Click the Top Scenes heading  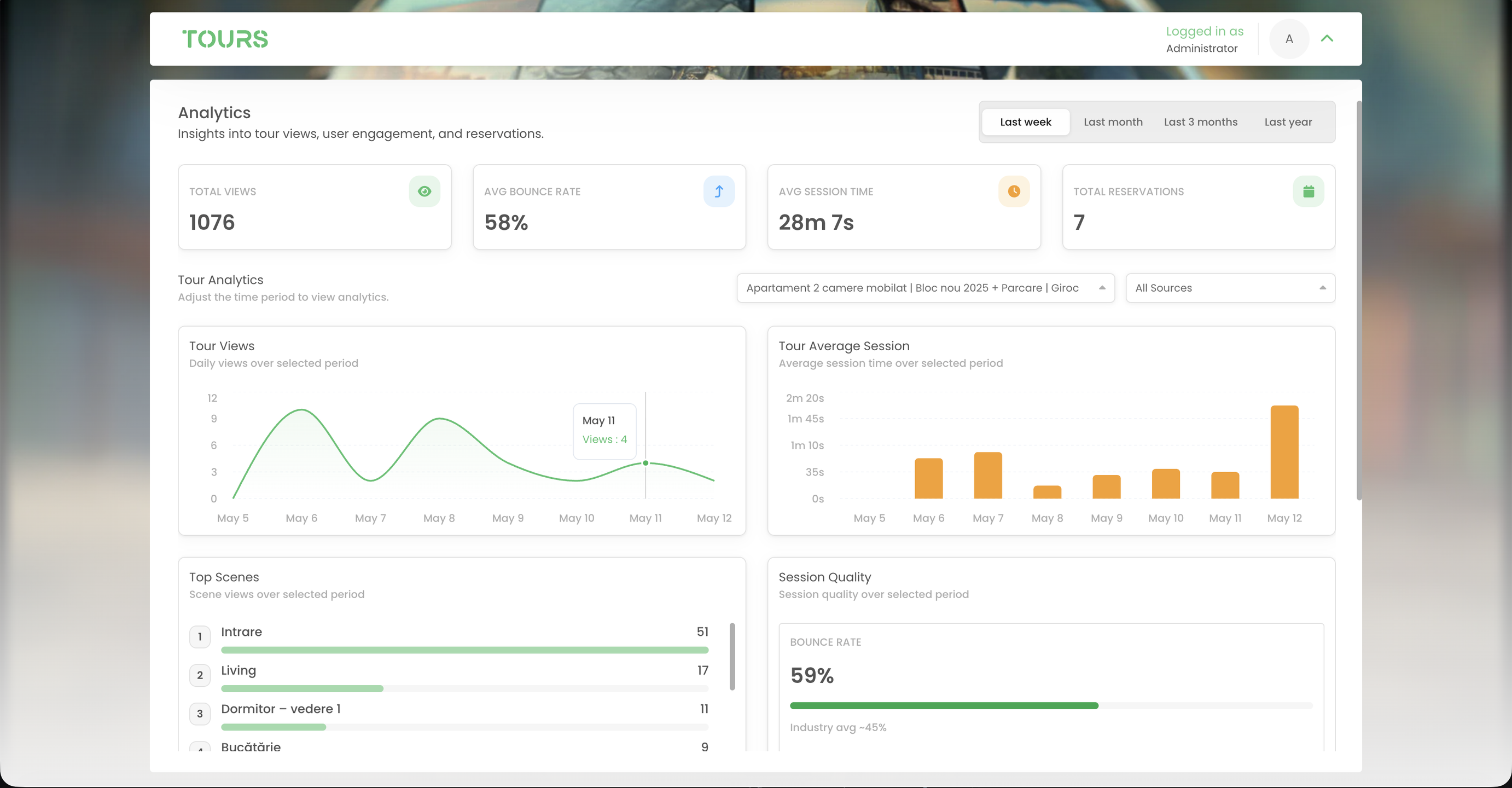(224, 577)
